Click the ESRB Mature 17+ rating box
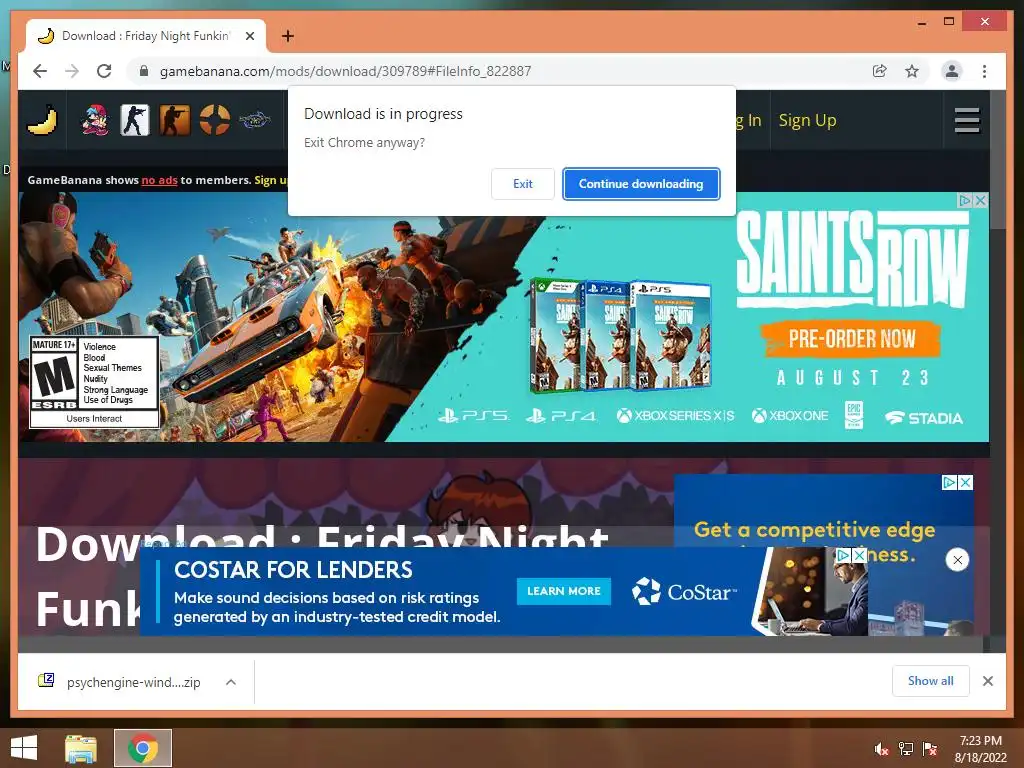The image size is (1024, 768). (x=94, y=382)
